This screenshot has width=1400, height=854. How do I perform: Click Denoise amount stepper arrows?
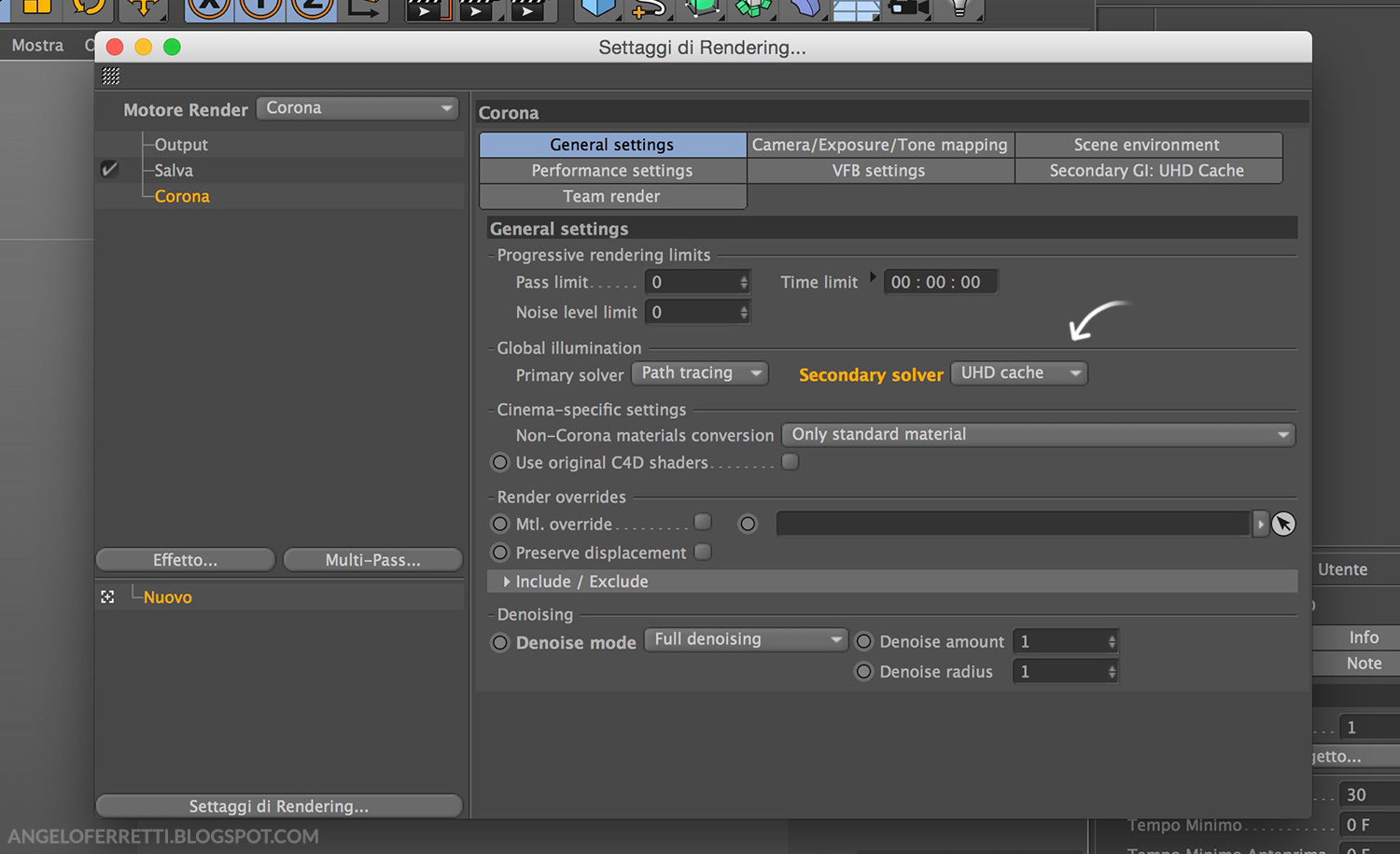[1112, 641]
